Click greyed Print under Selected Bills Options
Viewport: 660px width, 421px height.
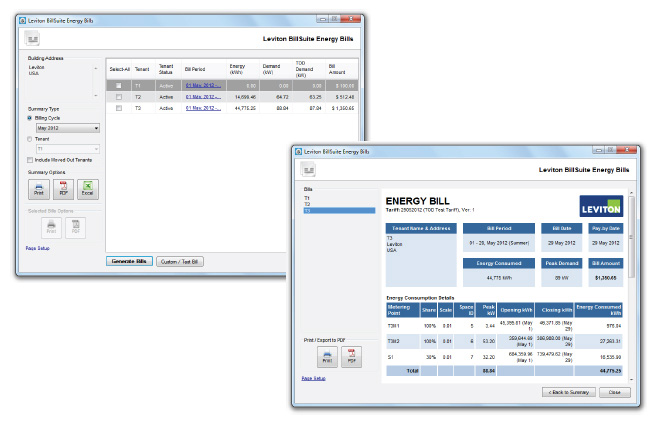point(51,228)
